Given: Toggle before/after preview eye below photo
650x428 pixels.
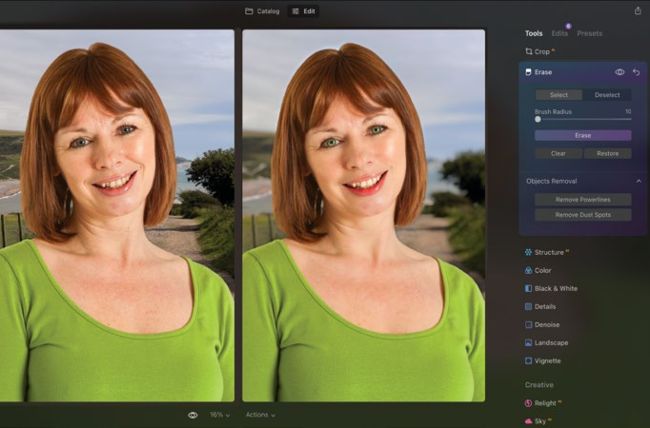Looking at the screenshot, I should (x=192, y=414).
